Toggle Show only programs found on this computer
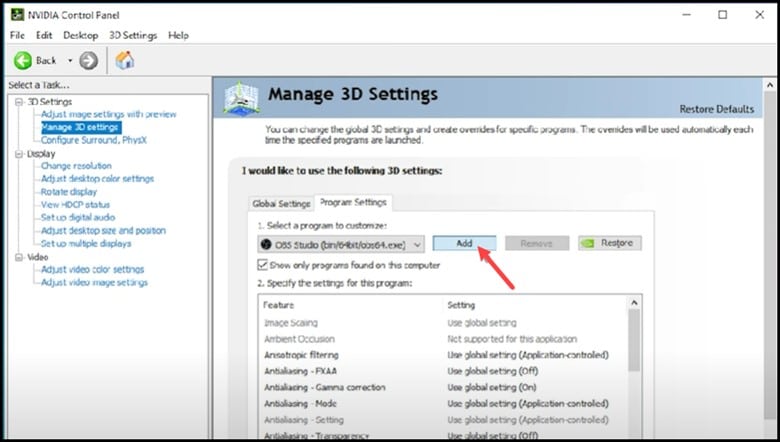Viewport: 780px width, 442px height. click(x=264, y=265)
